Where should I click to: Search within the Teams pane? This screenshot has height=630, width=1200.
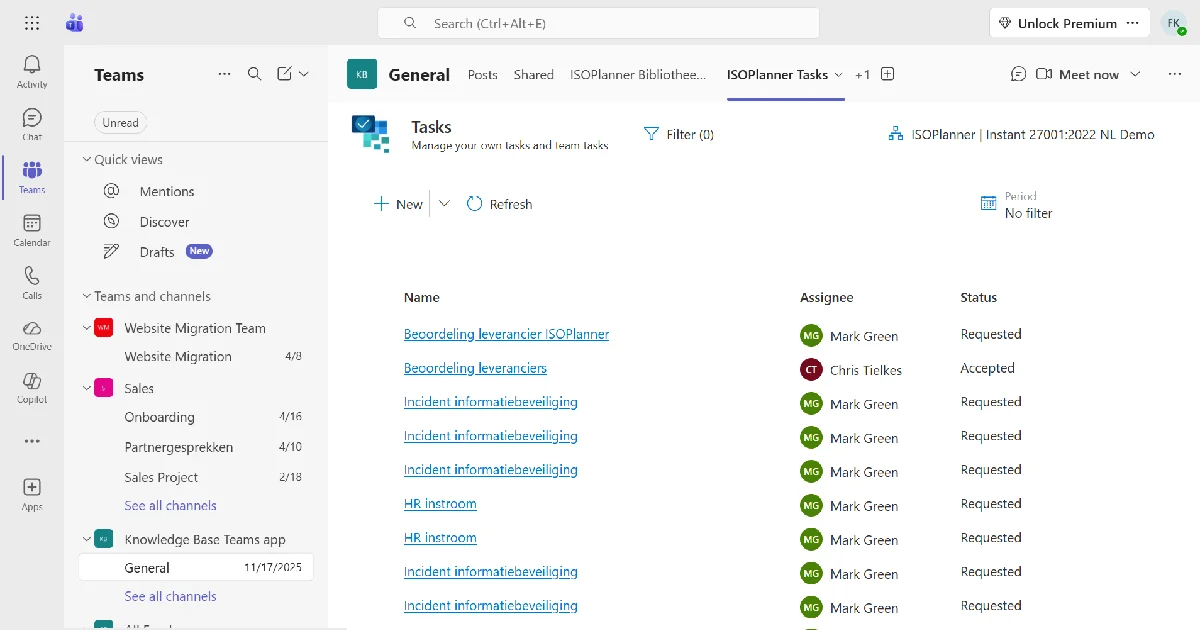[255, 74]
